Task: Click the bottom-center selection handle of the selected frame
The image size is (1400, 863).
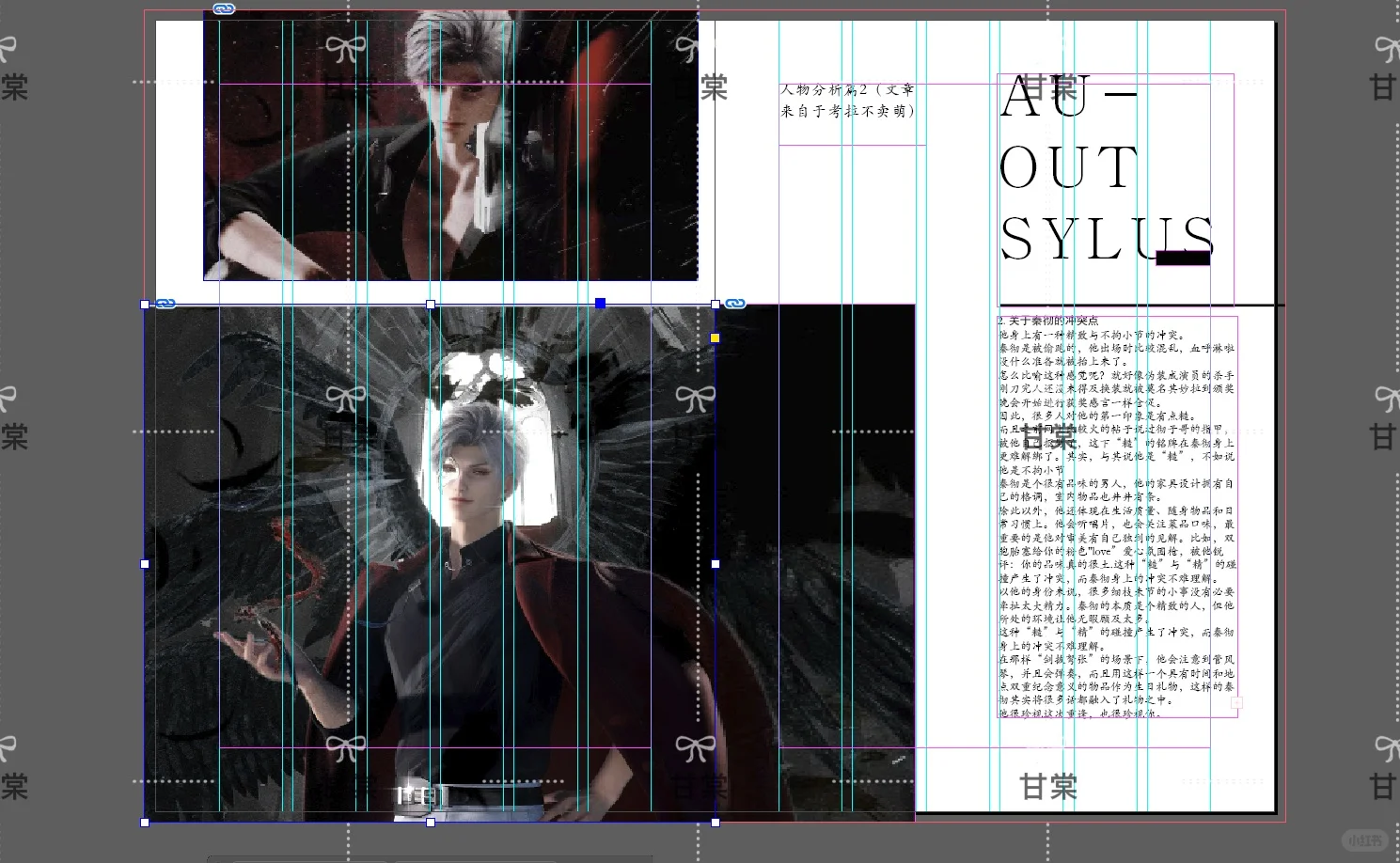Action: [431, 823]
